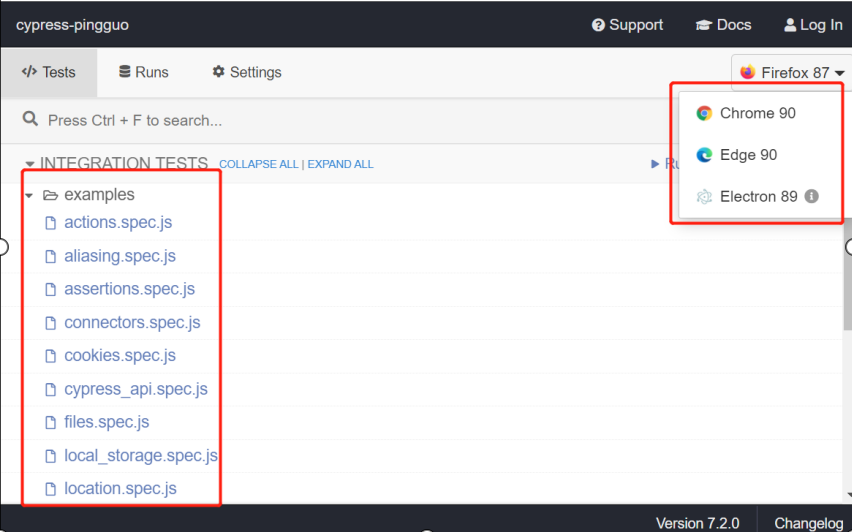The image size is (852, 532).
Task: Open local_storage.spec.js
Action: coord(141,455)
